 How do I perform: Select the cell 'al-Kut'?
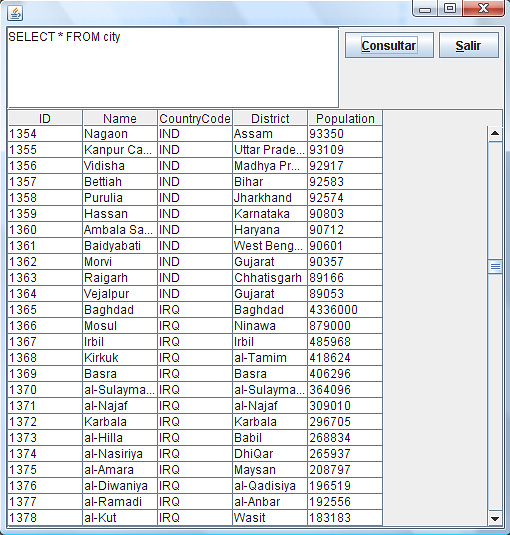tap(120, 518)
